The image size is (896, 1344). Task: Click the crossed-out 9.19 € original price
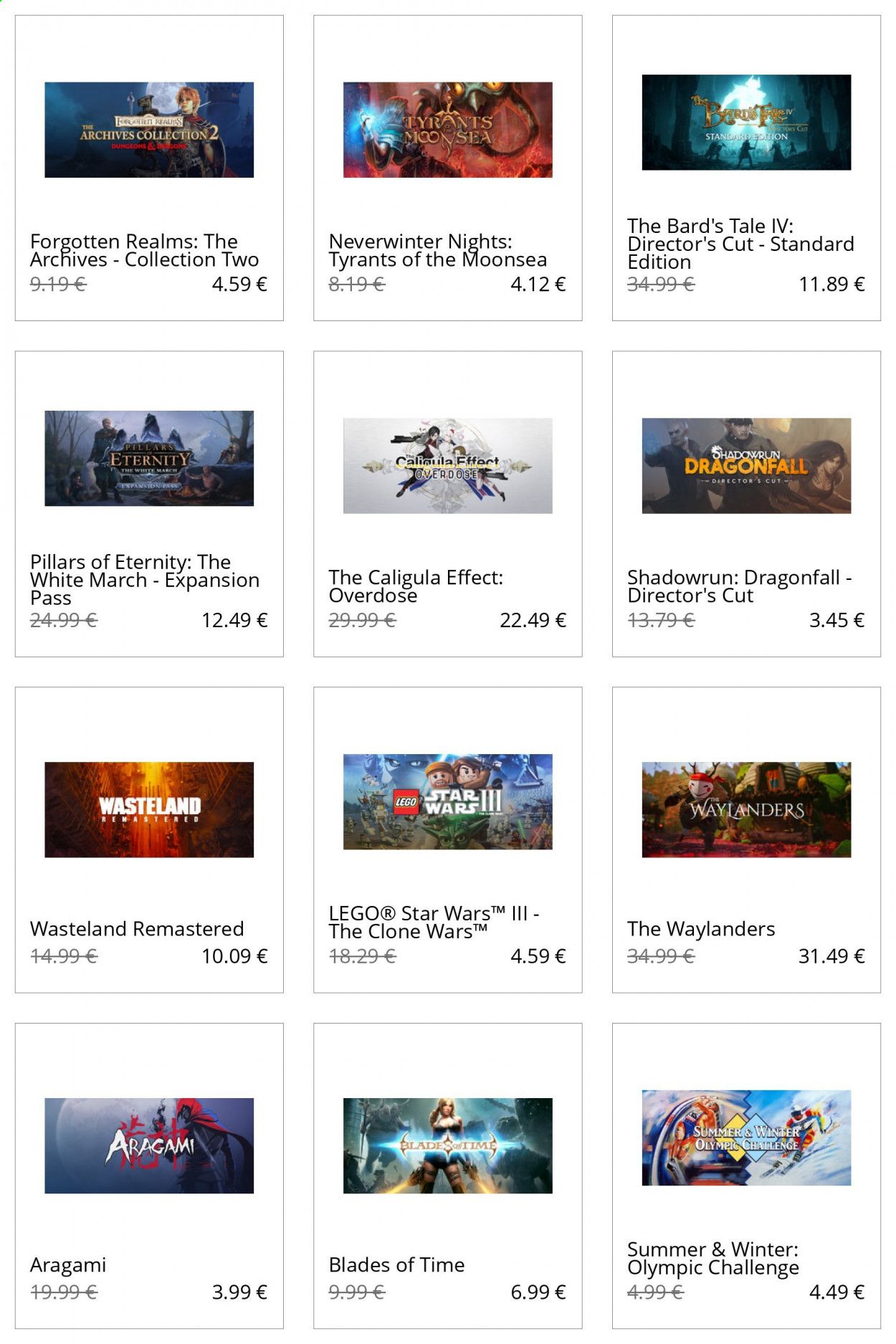(x=58, y=284)
